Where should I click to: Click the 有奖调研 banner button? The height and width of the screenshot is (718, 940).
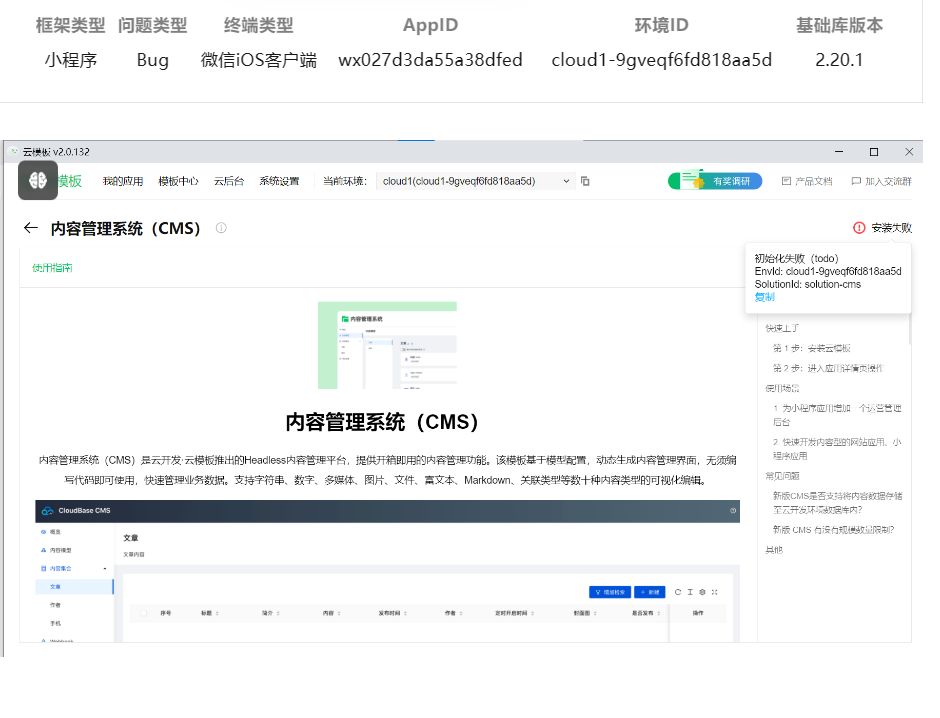[715, 180]
